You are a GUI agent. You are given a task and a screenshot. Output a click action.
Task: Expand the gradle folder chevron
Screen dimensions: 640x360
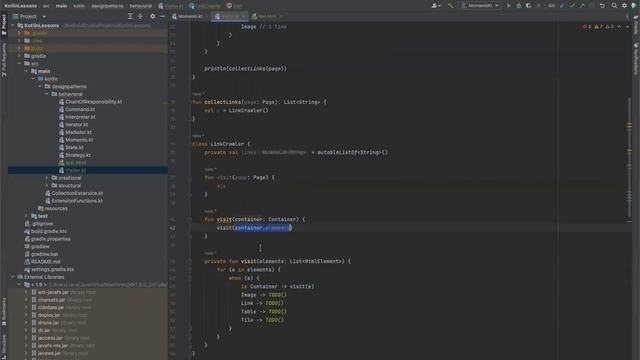(x=20, y=56)
